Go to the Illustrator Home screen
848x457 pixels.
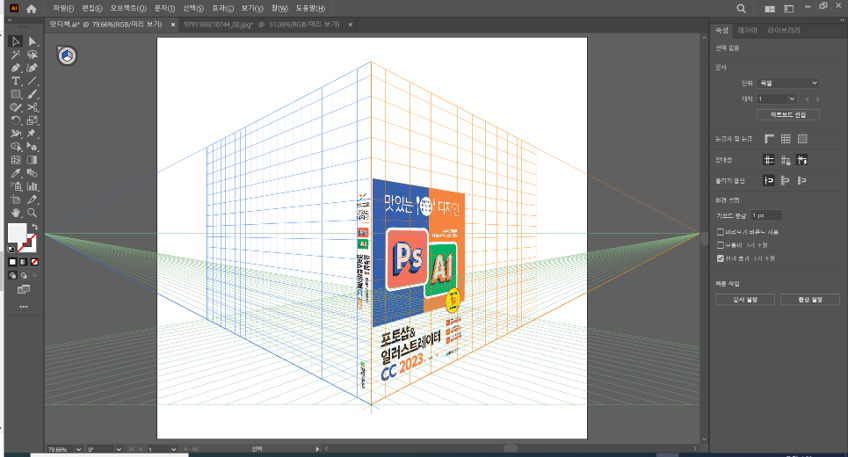pyautogui.click(x=31, y=8)
